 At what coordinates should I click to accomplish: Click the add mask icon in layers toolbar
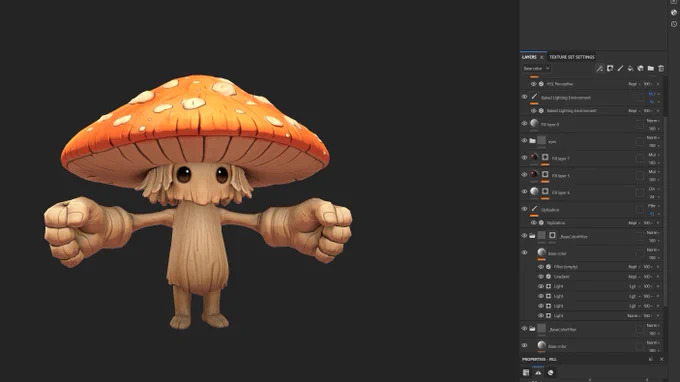click(610, 69)
